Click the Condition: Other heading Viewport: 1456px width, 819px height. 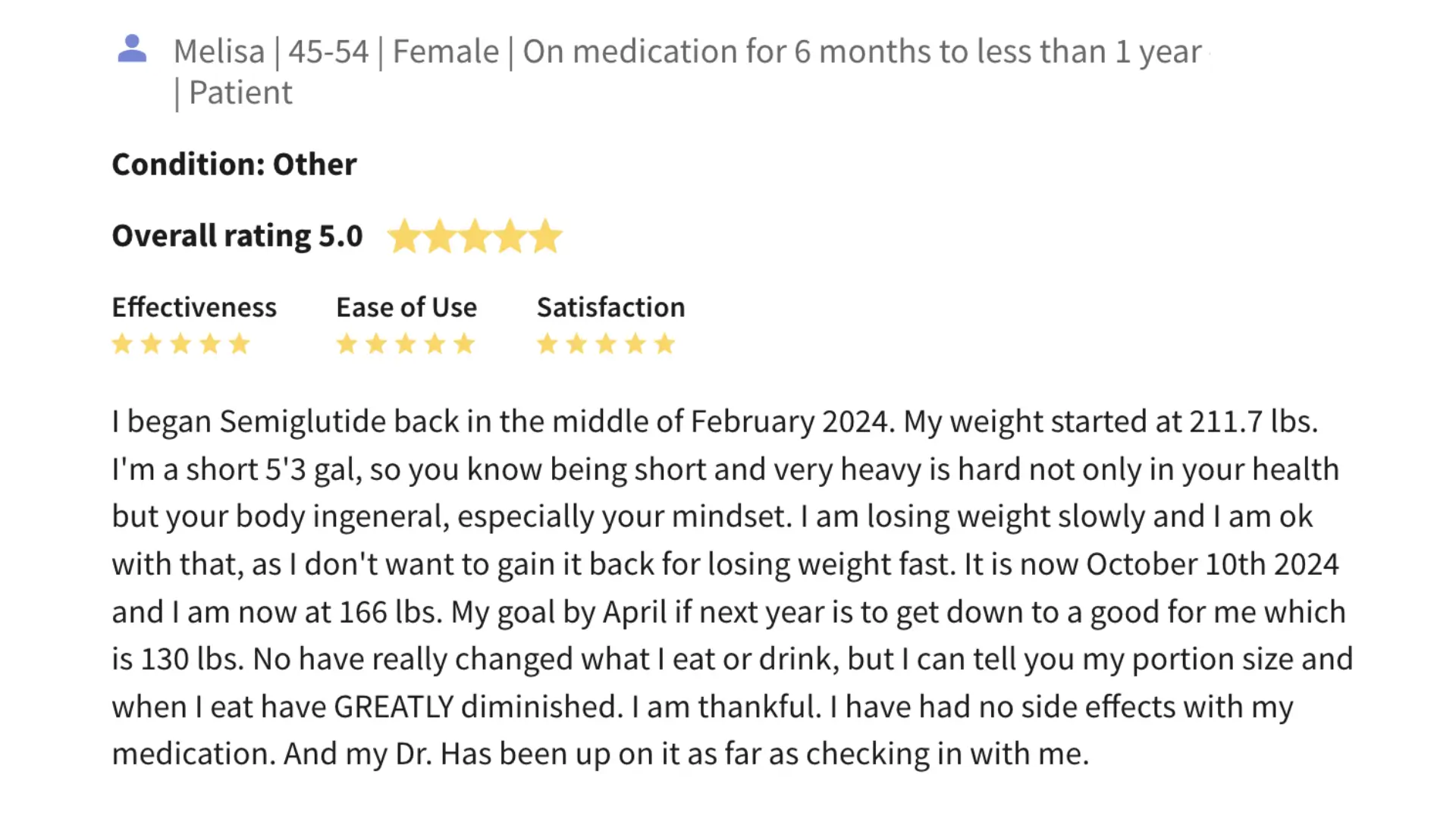[234, 165]
